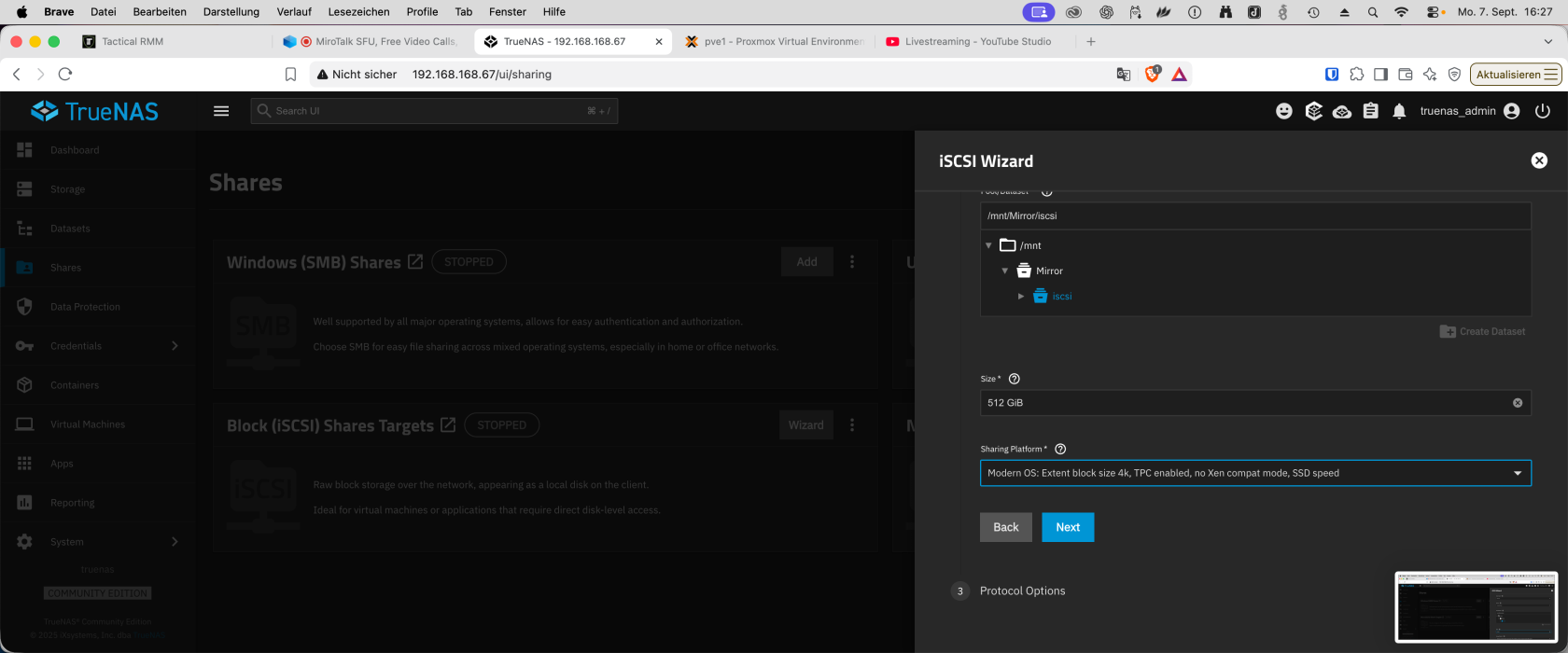Focus the Search UI field
1568x653 pixels.
pos(434,111)
